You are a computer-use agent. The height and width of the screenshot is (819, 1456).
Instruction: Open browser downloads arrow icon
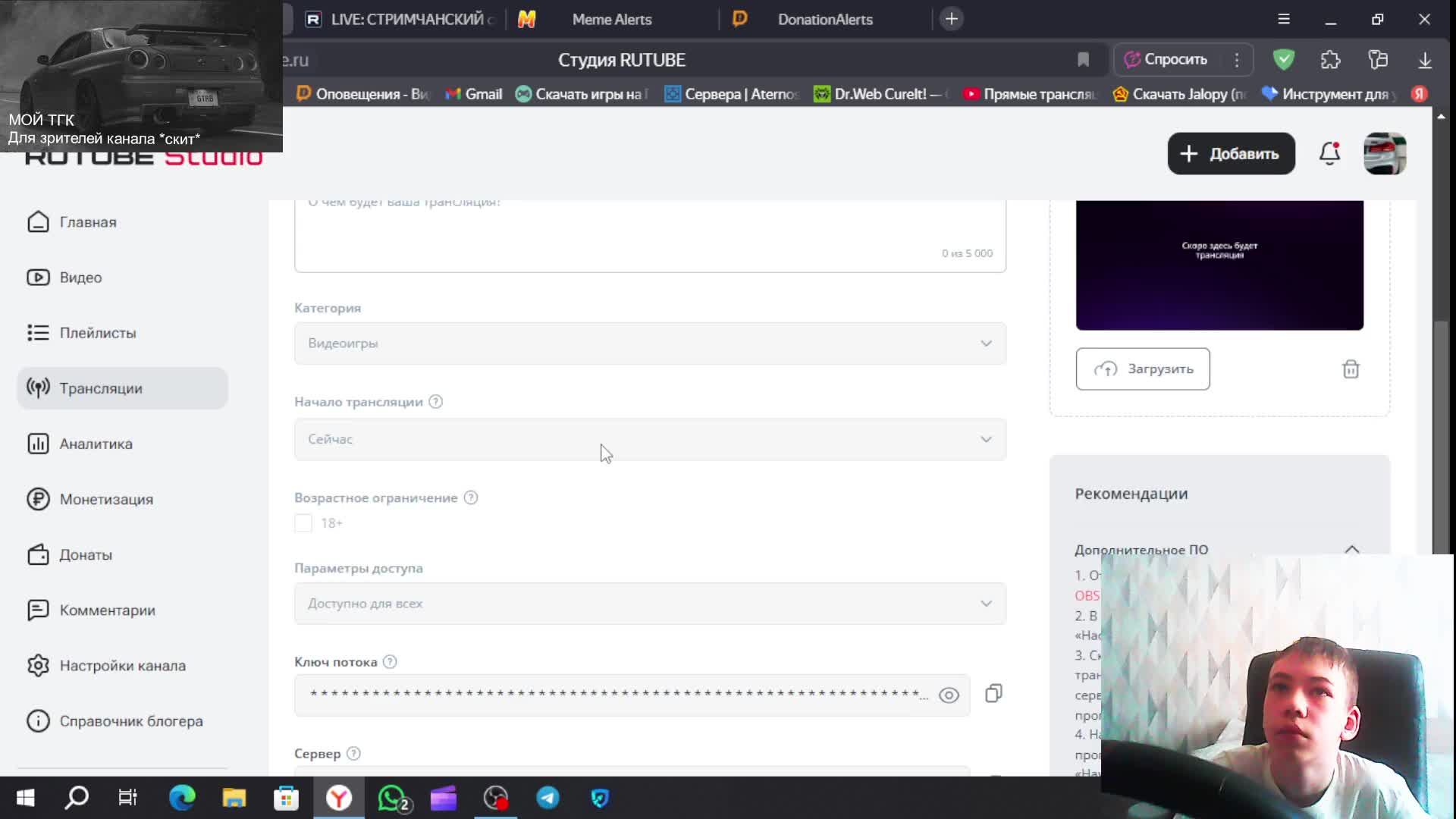pos(1425,60)
